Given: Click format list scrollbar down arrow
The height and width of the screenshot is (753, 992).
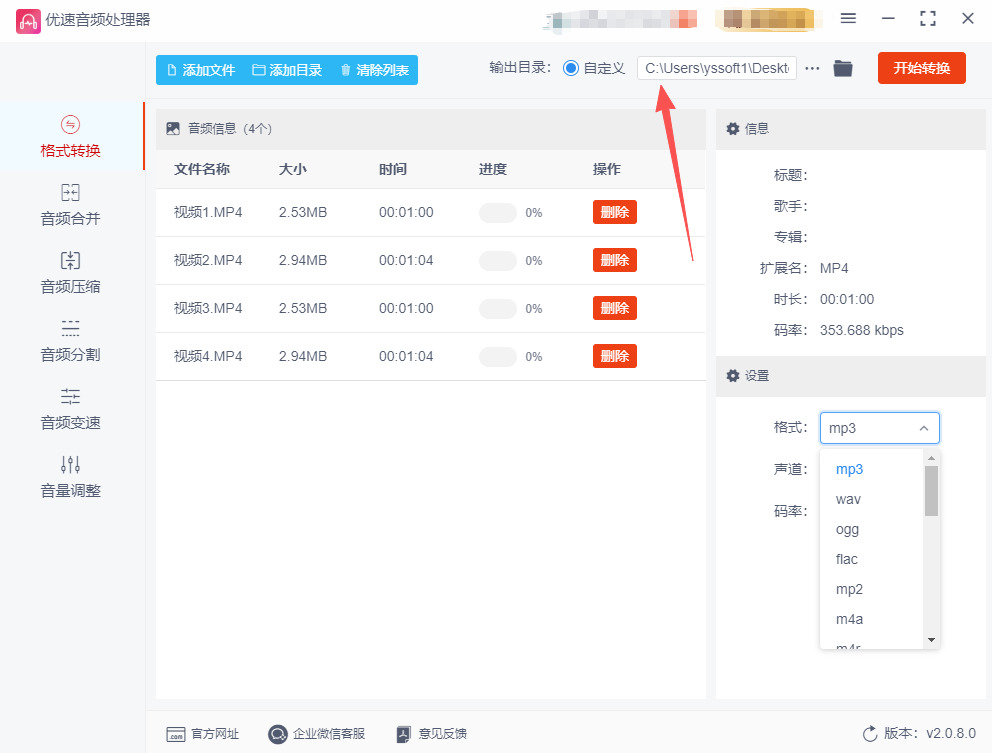Looking at the screenshot, I should point(931,640).
